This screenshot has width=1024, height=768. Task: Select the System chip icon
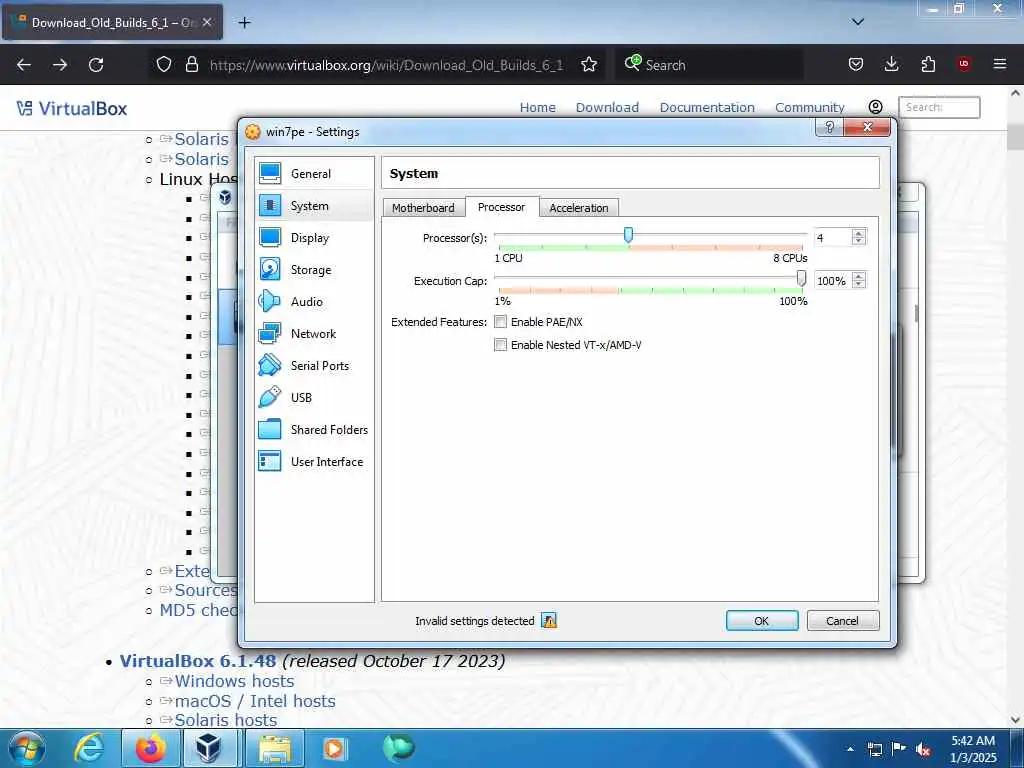(270, 206)
